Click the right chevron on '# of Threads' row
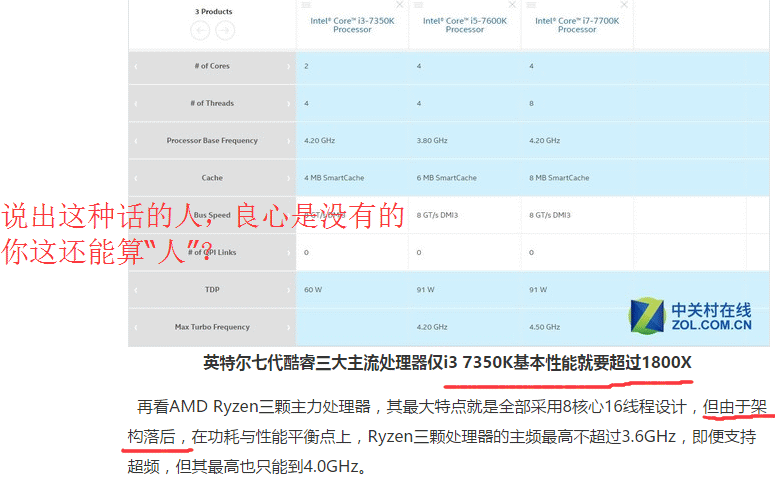 tap(289, 103)
